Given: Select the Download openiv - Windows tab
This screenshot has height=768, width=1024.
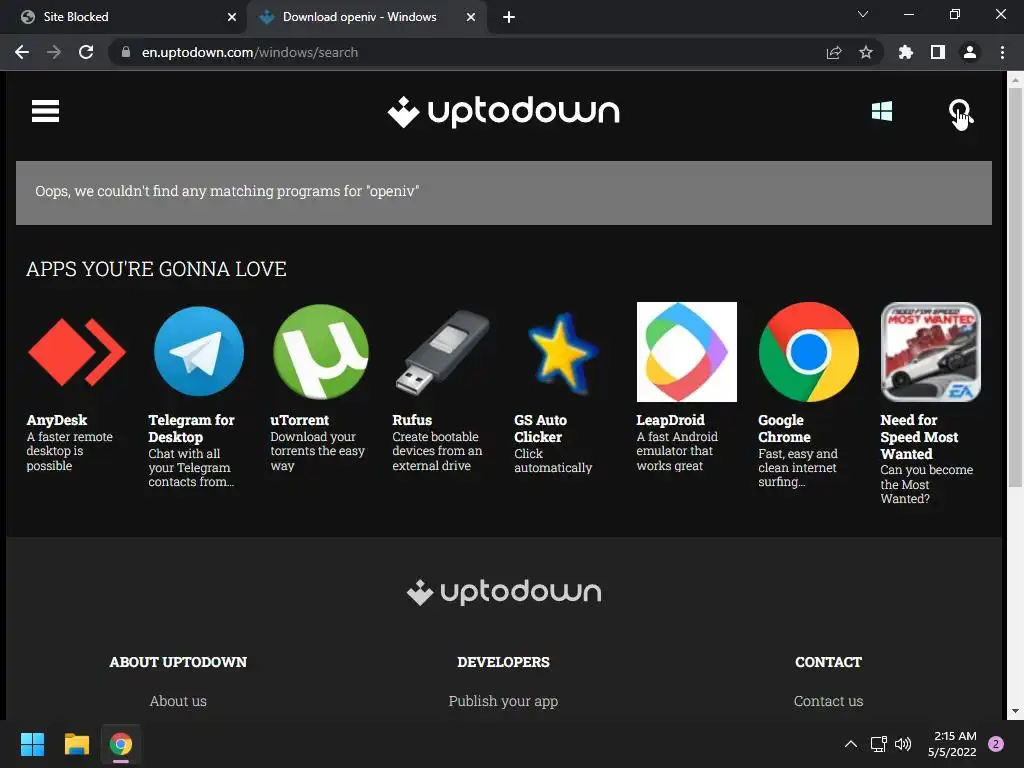Looking at the screenshot, I should tap(367, 17).
